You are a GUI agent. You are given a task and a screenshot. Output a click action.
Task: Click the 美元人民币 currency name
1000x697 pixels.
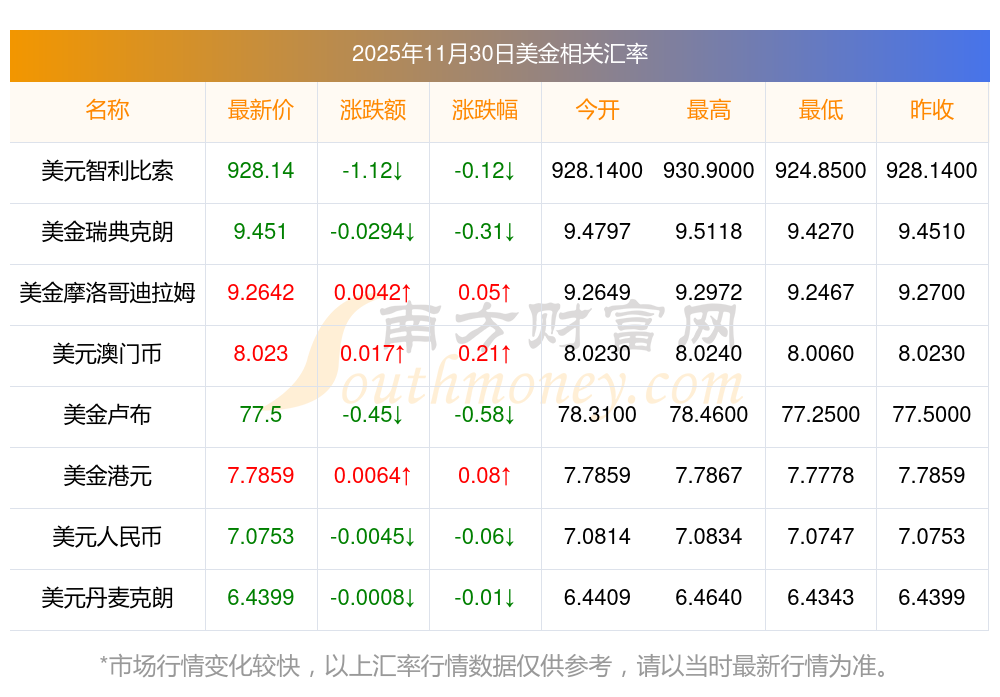point(107,537)
